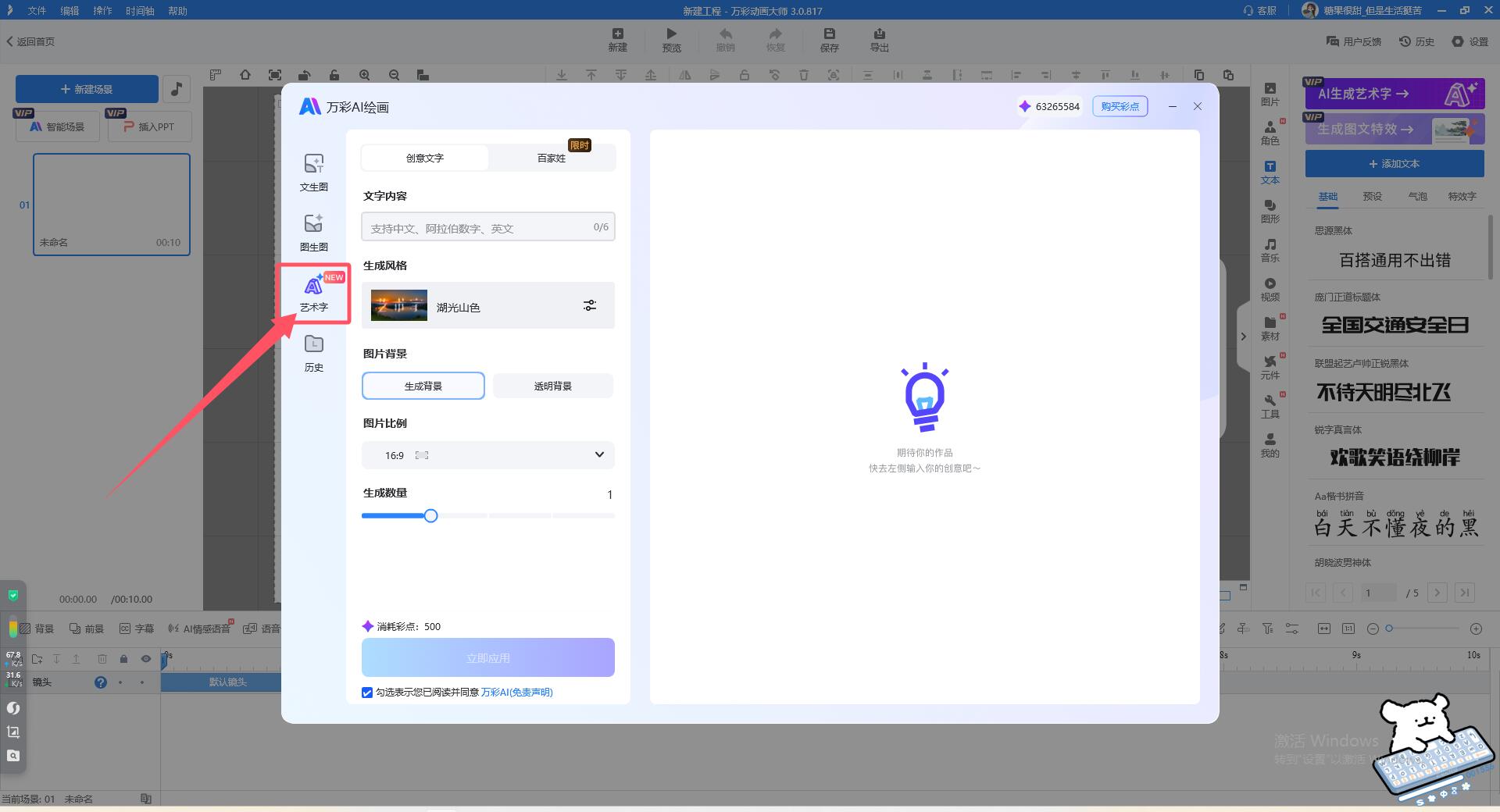Open the 图片比例 16:9 dropdown

[x=488, y=455]
